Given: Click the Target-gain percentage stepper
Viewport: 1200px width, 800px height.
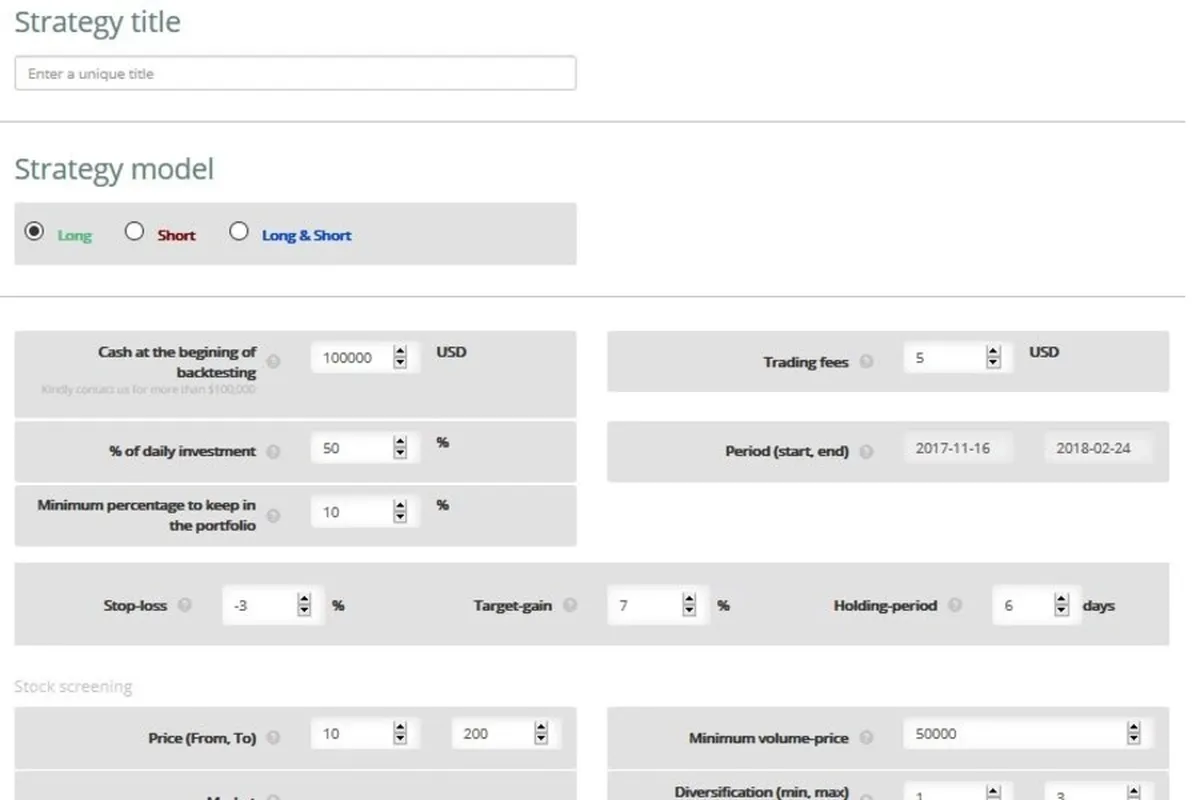Looking at the screenshot, I should tap(689, 605).
